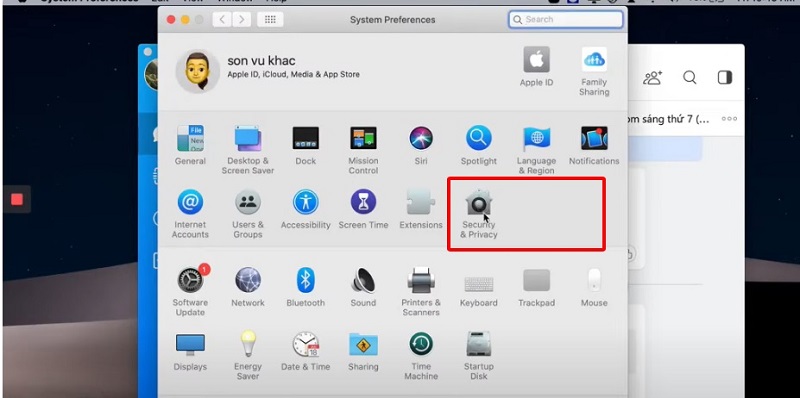
Task: Click the add contacts icon in background window
Action: [x=652, y=78]
